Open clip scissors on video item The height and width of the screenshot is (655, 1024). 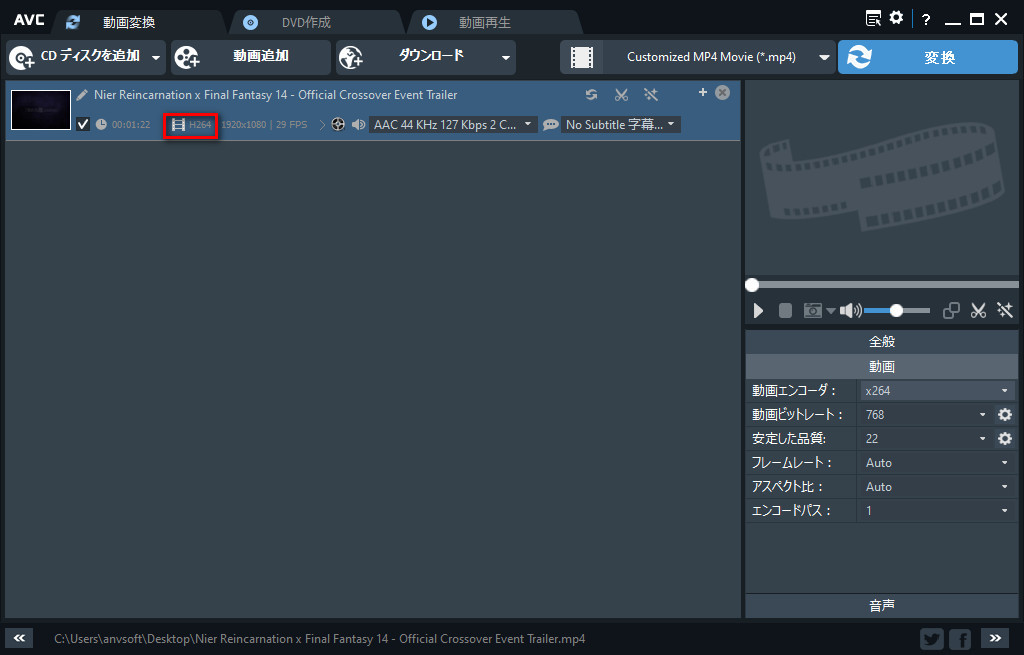tap(621, 95)
